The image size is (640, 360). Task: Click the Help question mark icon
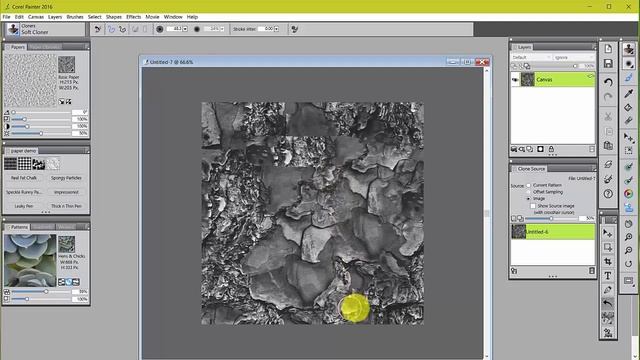tap(608, 193)
